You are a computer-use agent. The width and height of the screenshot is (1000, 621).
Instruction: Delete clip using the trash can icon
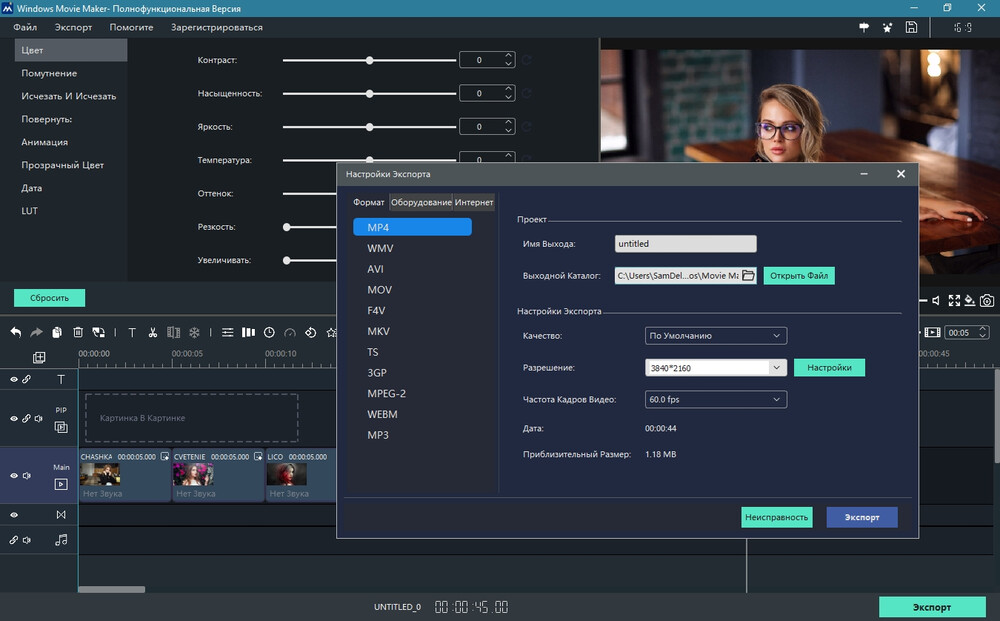click(78, 332)
